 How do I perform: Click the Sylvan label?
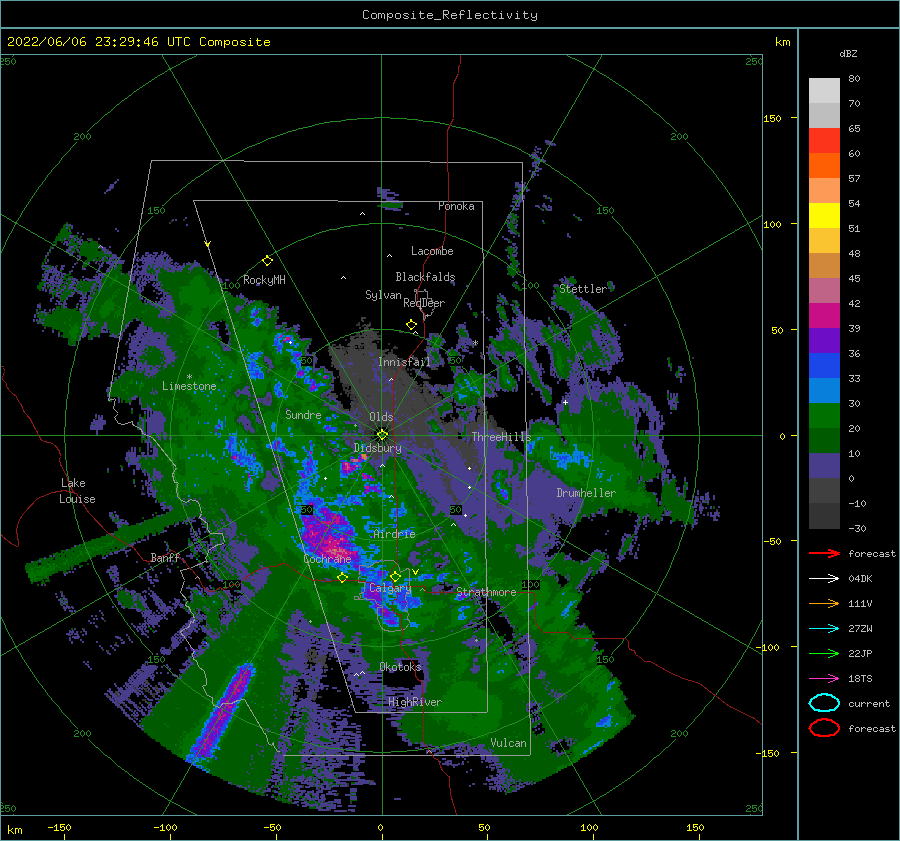coord(383,296)
